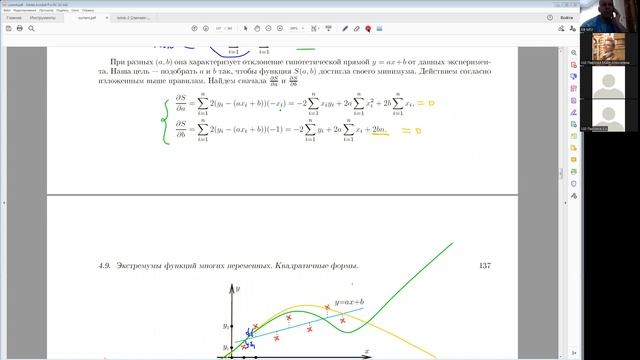Image resolution: width=640 pixels, height=360 pixels.
Task: Select the second blank avatar participant tile
Action: coord(608,116)
